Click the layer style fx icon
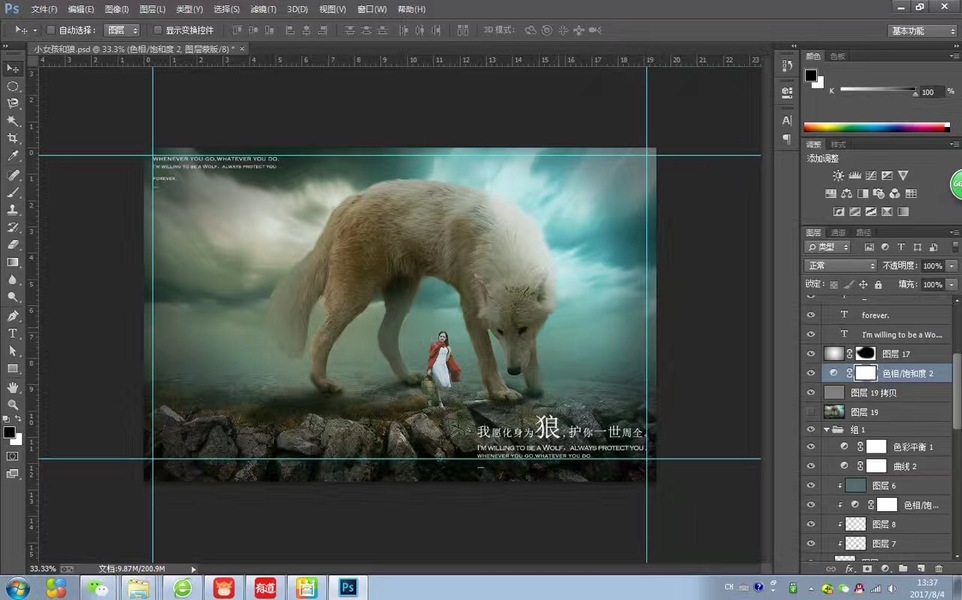This screenshot has height=600, width=962. [849, 568]
